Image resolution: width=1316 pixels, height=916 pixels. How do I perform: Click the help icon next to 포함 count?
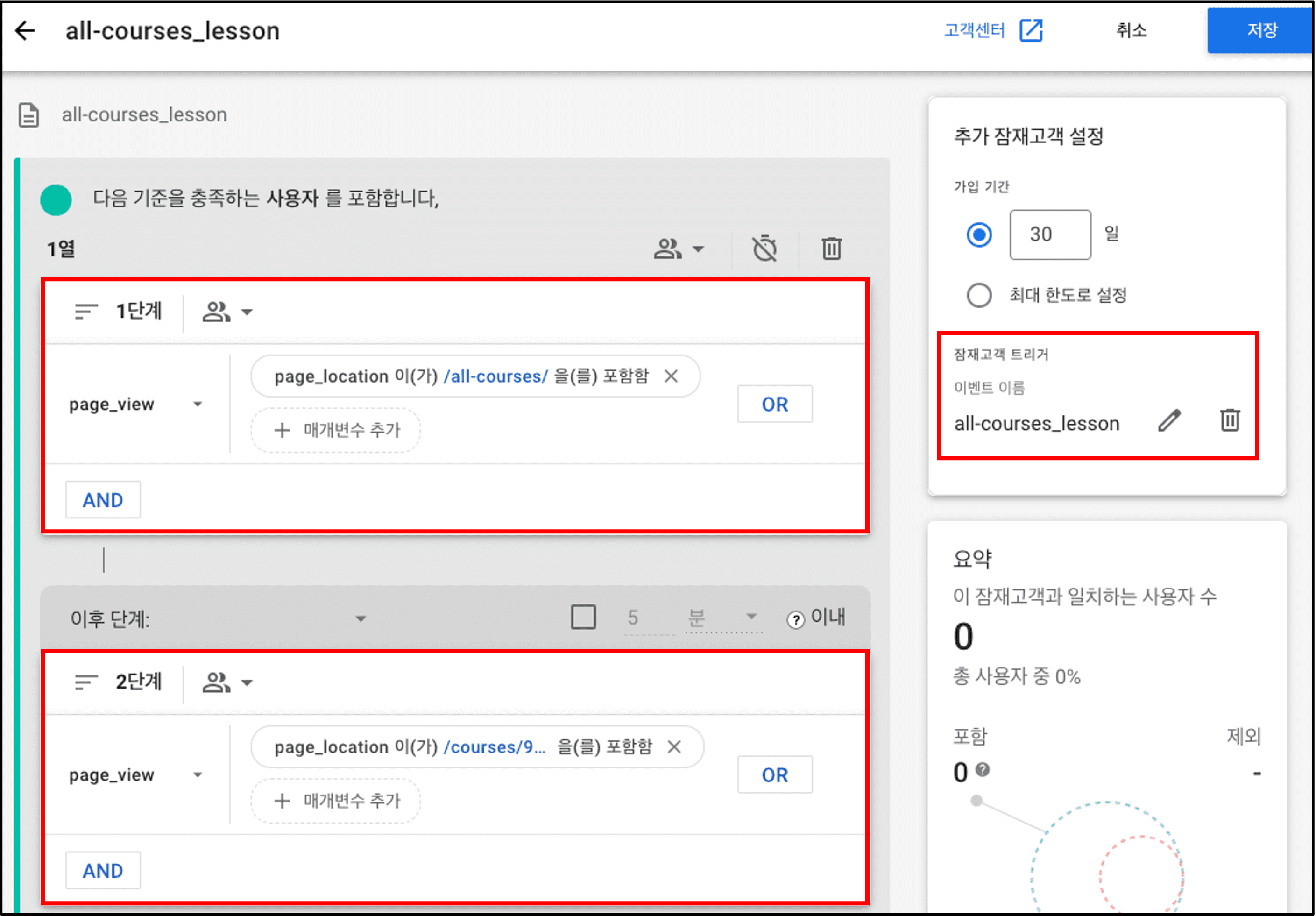click(x=983, y=769)
